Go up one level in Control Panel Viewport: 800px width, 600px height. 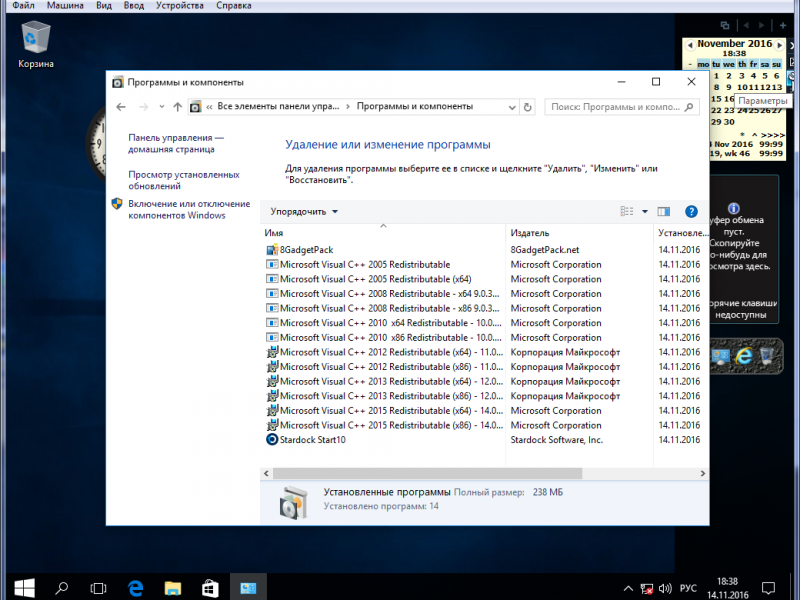pos(178,107)
